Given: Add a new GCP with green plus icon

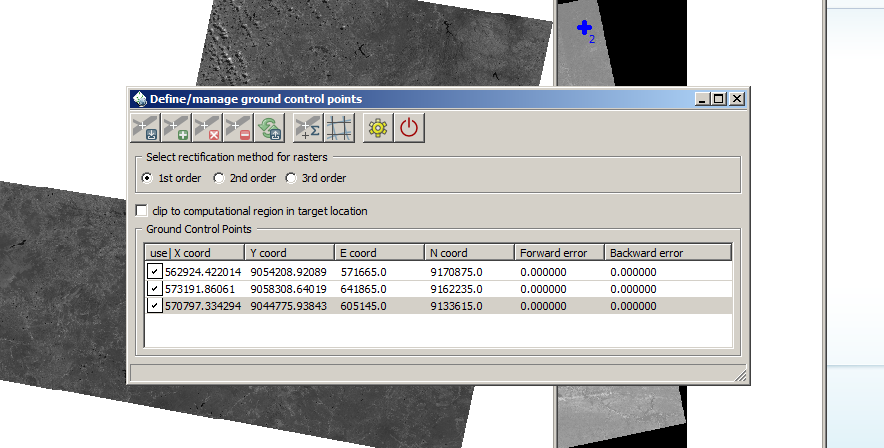Looking at the screenshot, I should 176,128.
